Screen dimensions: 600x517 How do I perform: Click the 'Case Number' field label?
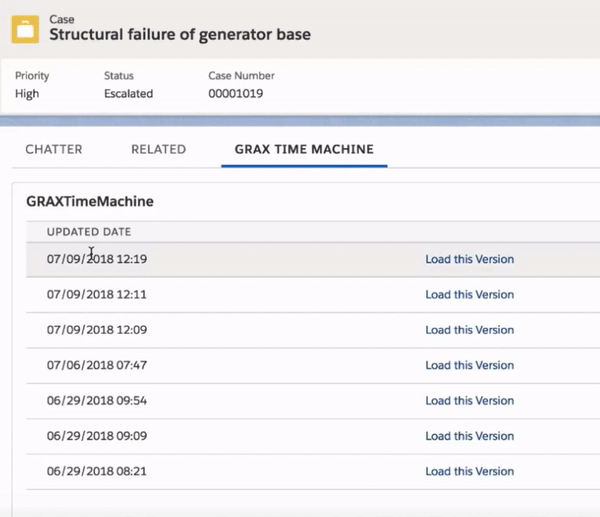coord(241,76)
